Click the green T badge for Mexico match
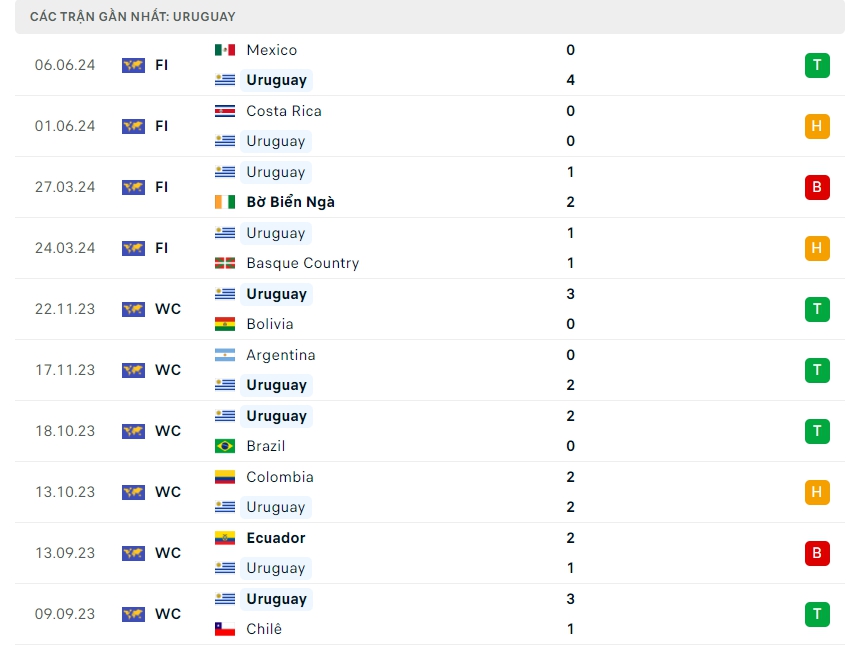Screen dimensions: 859x646 [817, 65]
